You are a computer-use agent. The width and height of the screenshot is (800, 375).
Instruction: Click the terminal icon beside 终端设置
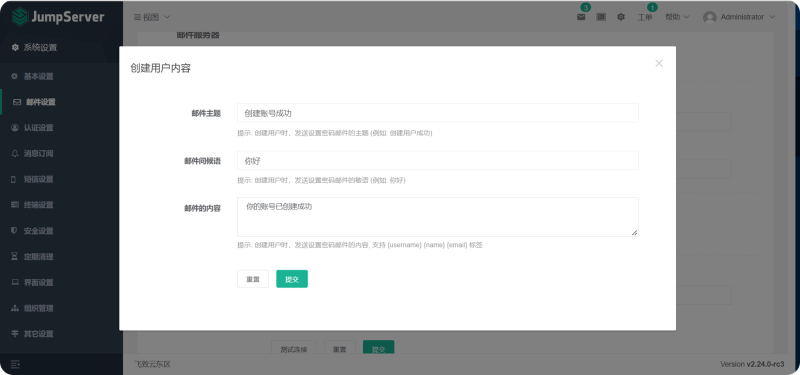click(x=14, y=205)
